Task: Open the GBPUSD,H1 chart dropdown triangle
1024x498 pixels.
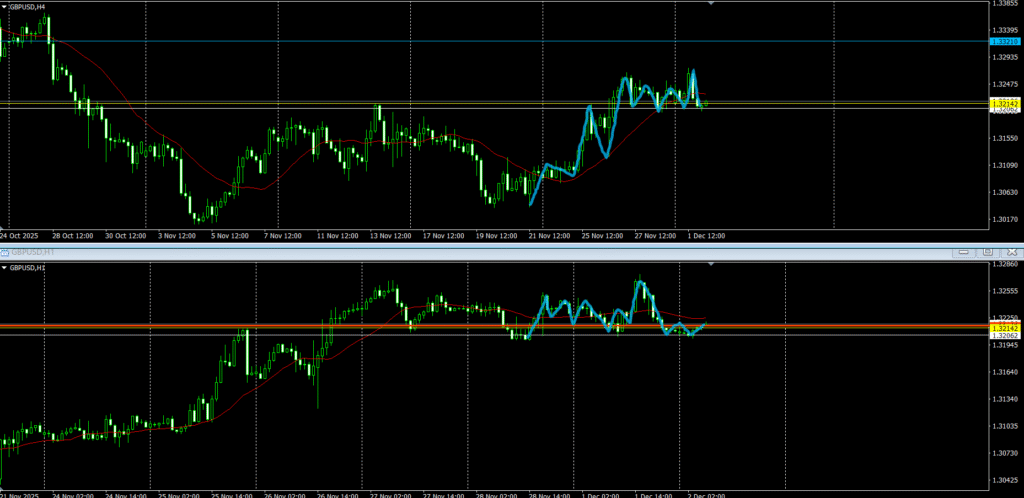Action: pyautogui.click(x=5, y=268)
